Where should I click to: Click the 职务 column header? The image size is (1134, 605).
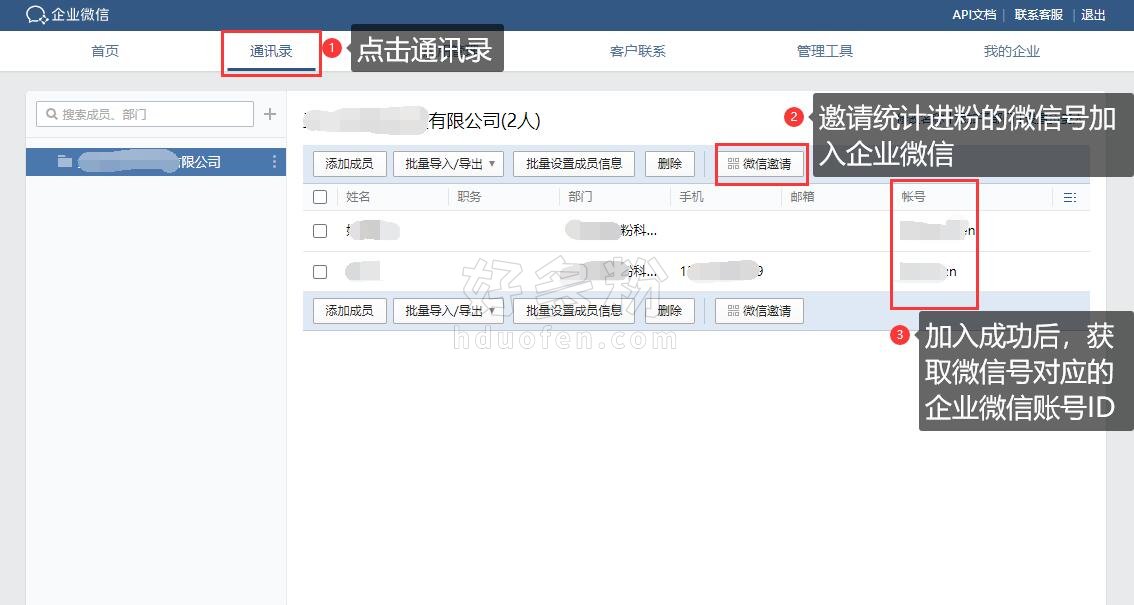point(469,197)
